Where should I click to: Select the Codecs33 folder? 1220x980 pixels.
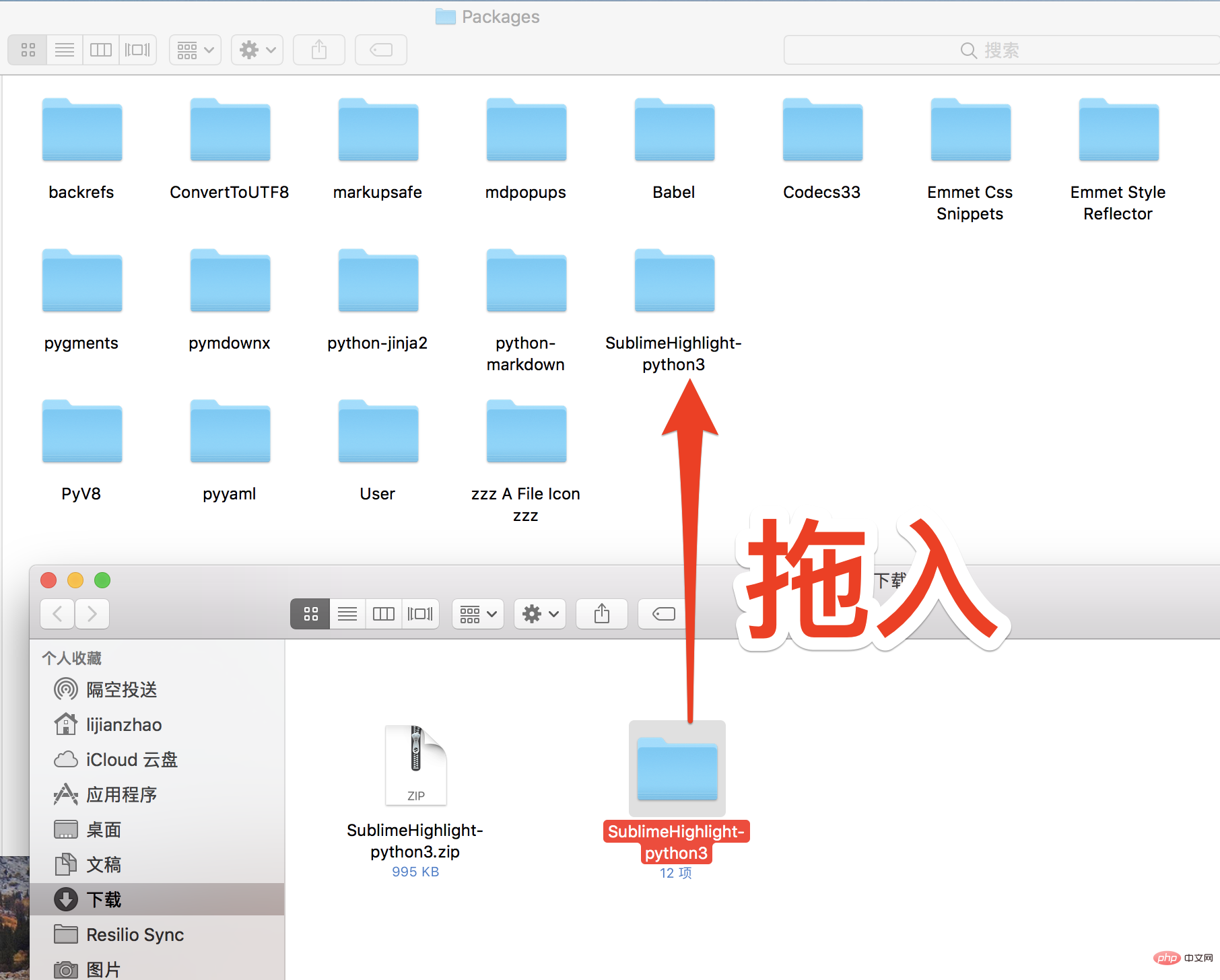point(823,130)
